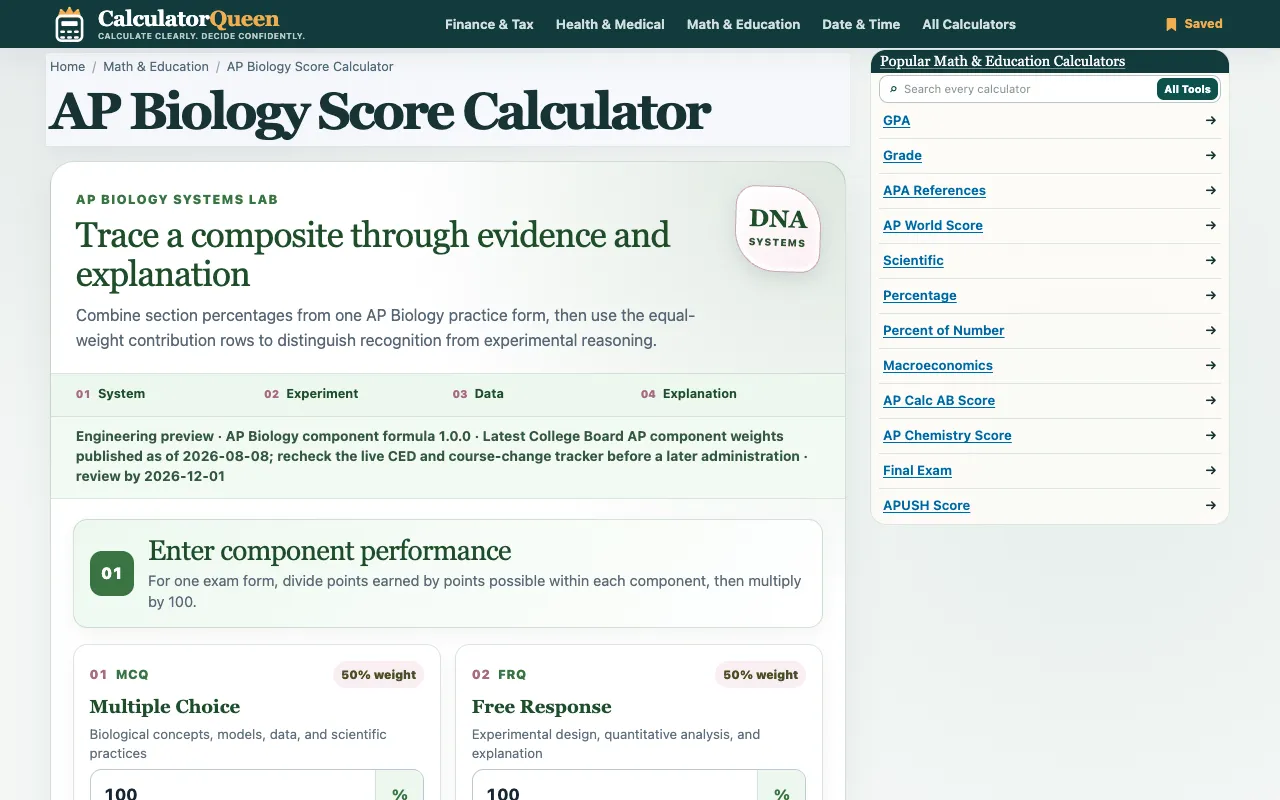Image resolution: width=1280 pixels, height=800 pixels.
Task: Click the AP BIOLOGY SYSTEMS LAB label
Action: [177, 199]
